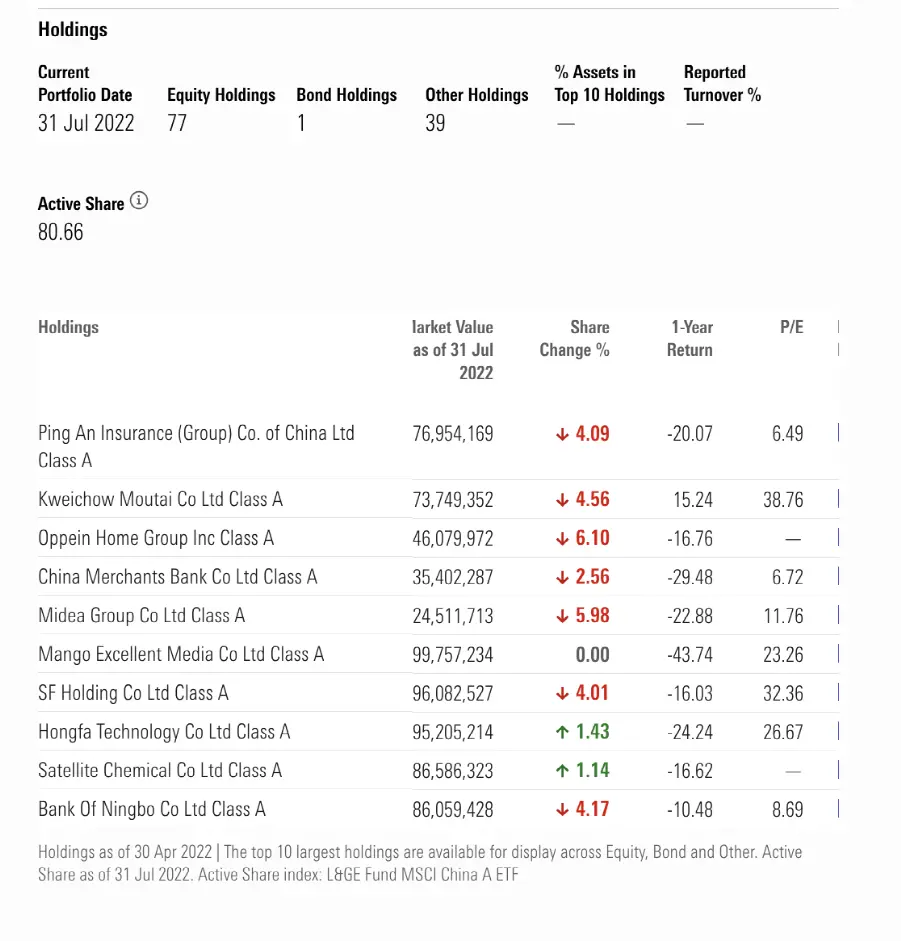The height and width of the screenshot is (941, 901).
Task: Click Ping An Insurance down arrow icon
Action: point(562,434)
